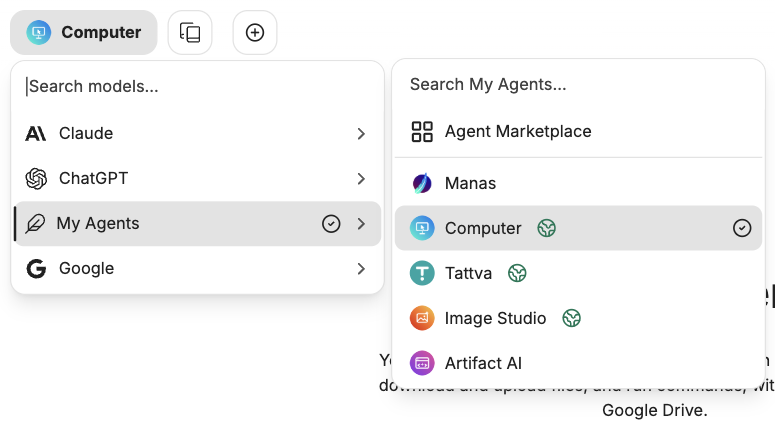The image size is (775, 425).
Task: Expand the My Agents submenu chevron
Action: pos(361,223)
